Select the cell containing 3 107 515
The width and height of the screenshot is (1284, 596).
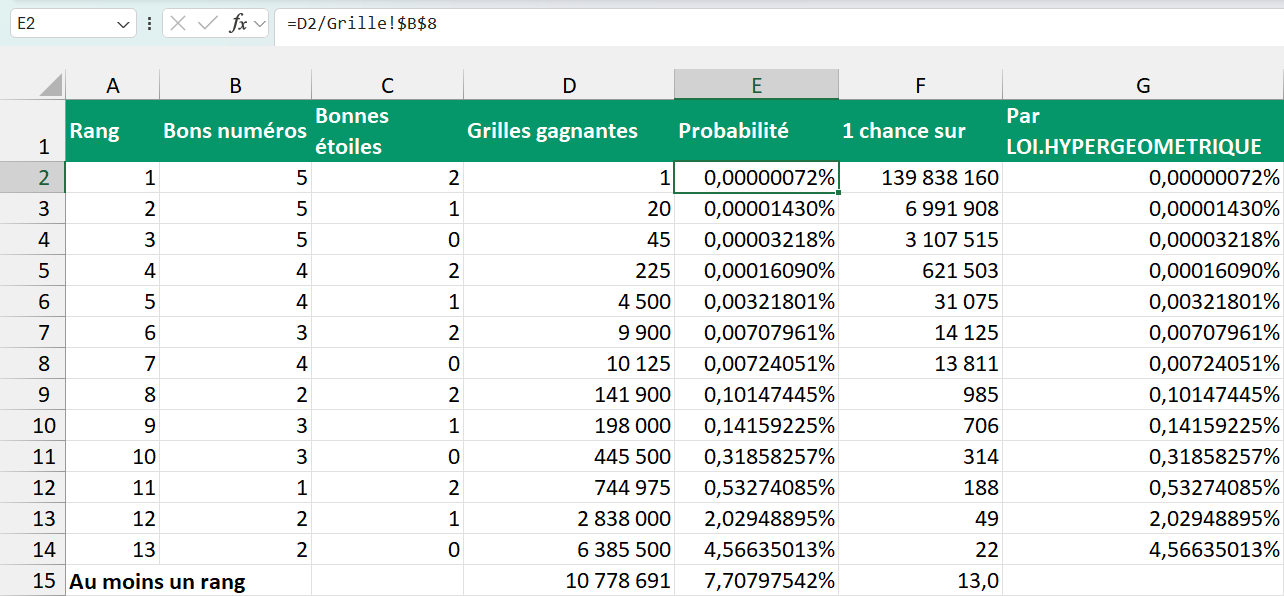pyautogui.click(x=920, y=240)
